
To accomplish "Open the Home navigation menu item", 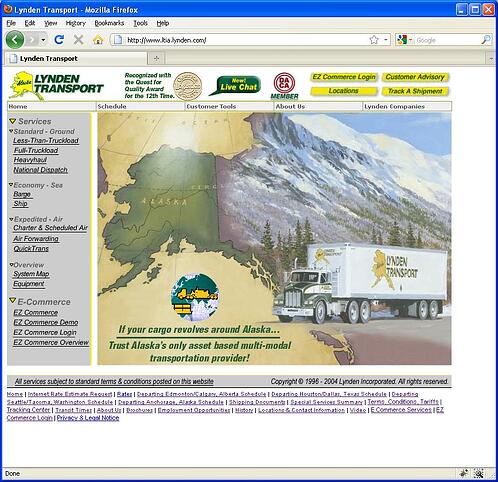I will (51, 106).
